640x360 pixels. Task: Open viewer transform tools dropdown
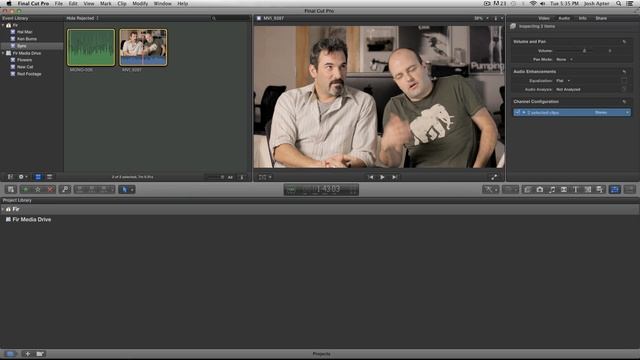pos(265,177)
